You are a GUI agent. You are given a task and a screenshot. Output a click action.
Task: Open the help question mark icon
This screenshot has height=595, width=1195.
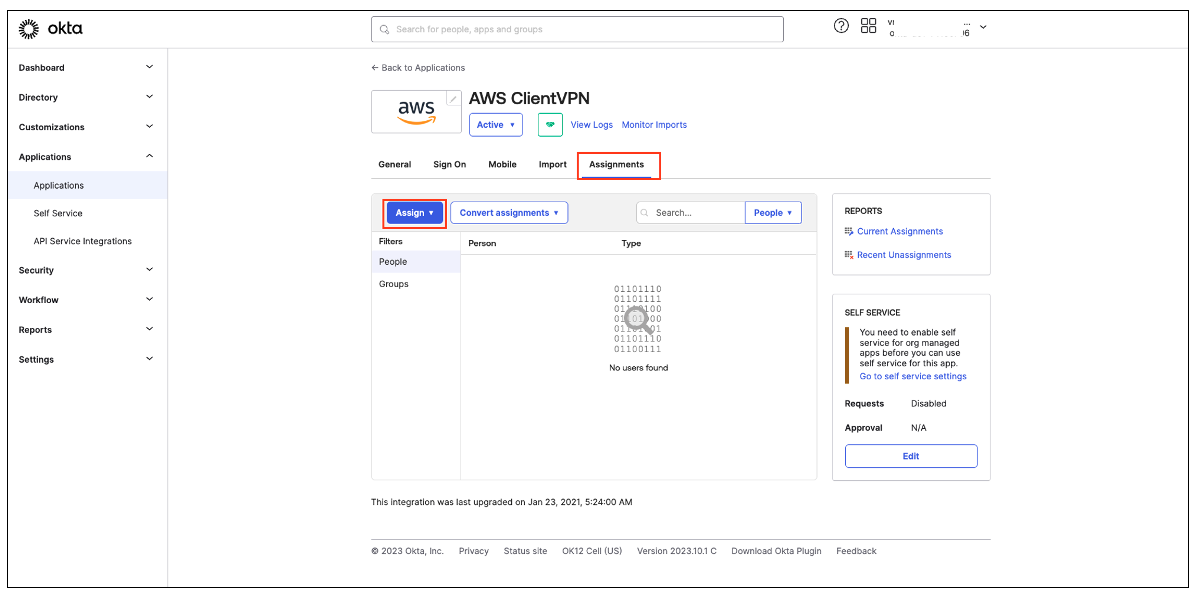841,26
